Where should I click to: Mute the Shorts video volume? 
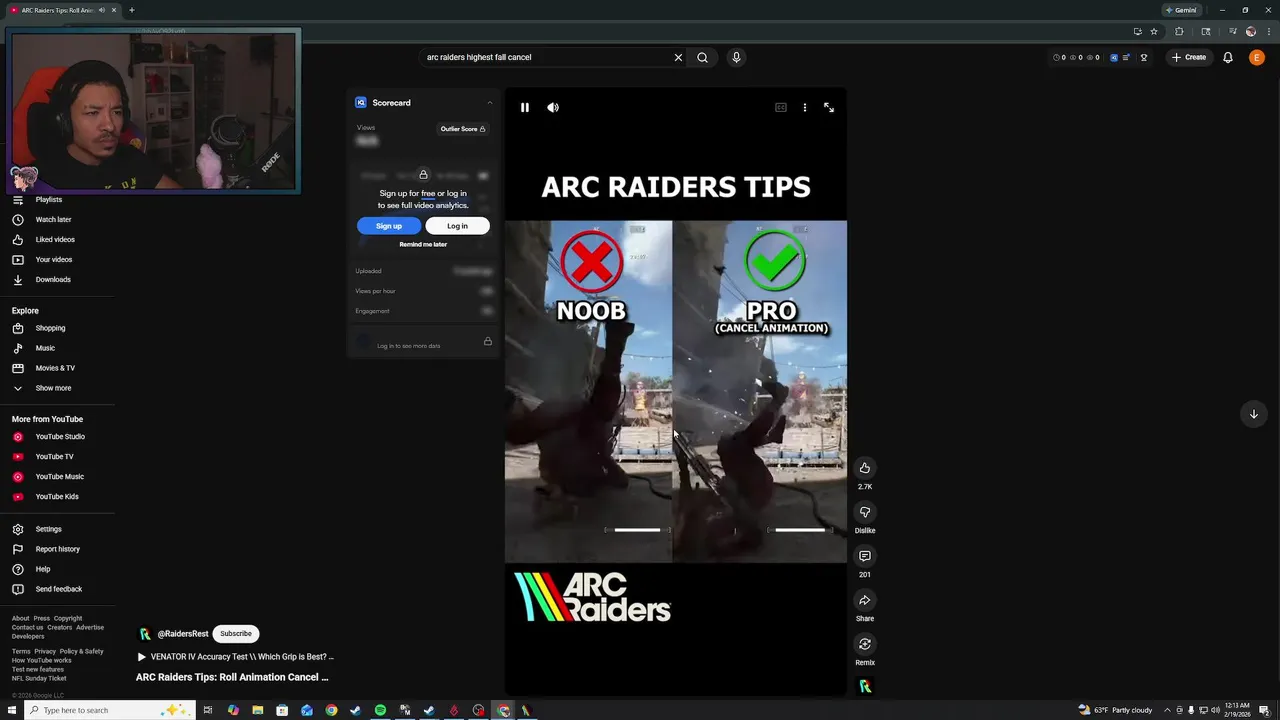tap(553, 107)
